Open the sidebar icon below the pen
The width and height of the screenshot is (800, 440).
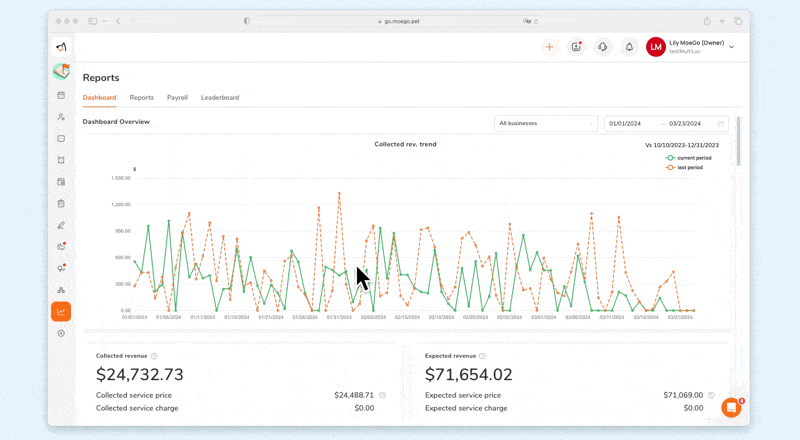click(x=61, y=247)
